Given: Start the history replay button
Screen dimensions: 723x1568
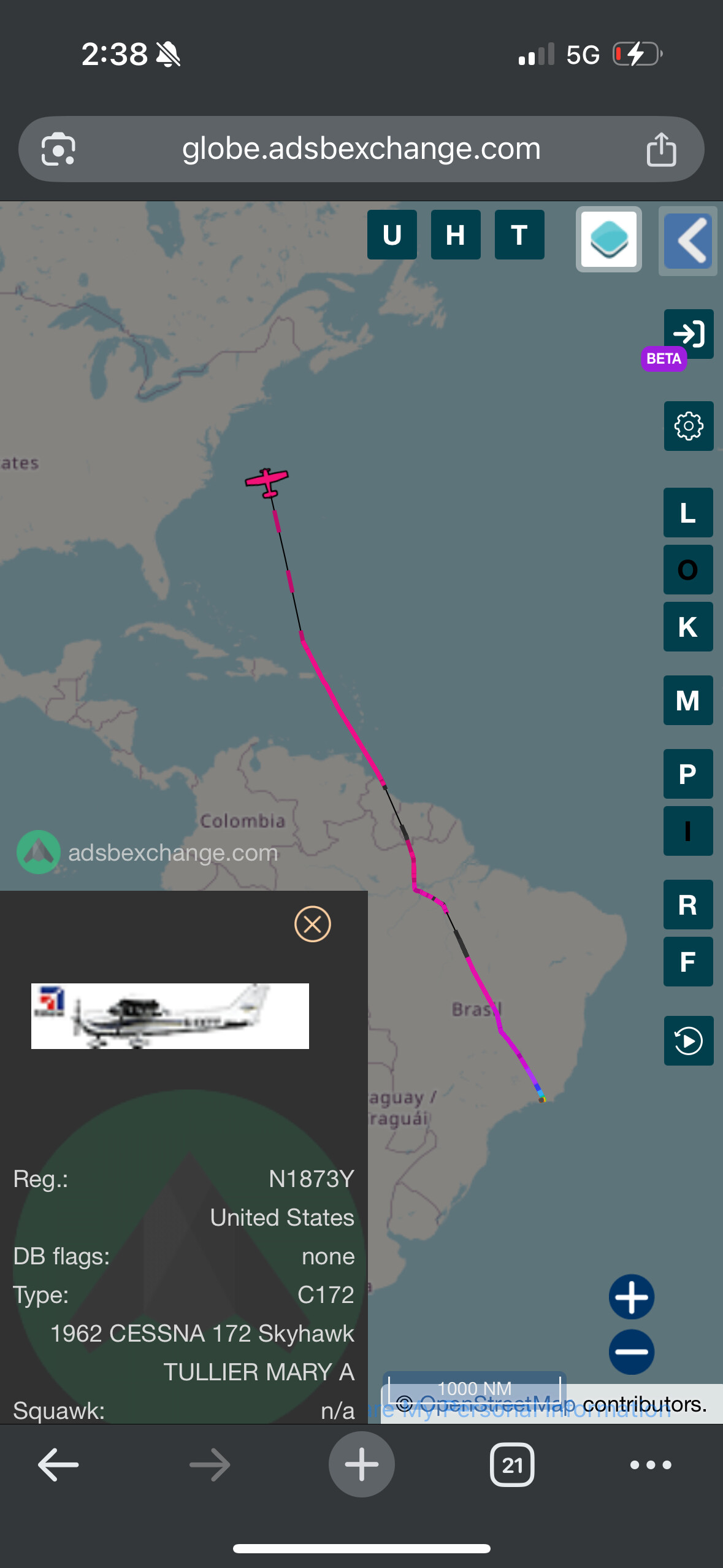Looking at the screenshot, I should [x=688, y=1040].
